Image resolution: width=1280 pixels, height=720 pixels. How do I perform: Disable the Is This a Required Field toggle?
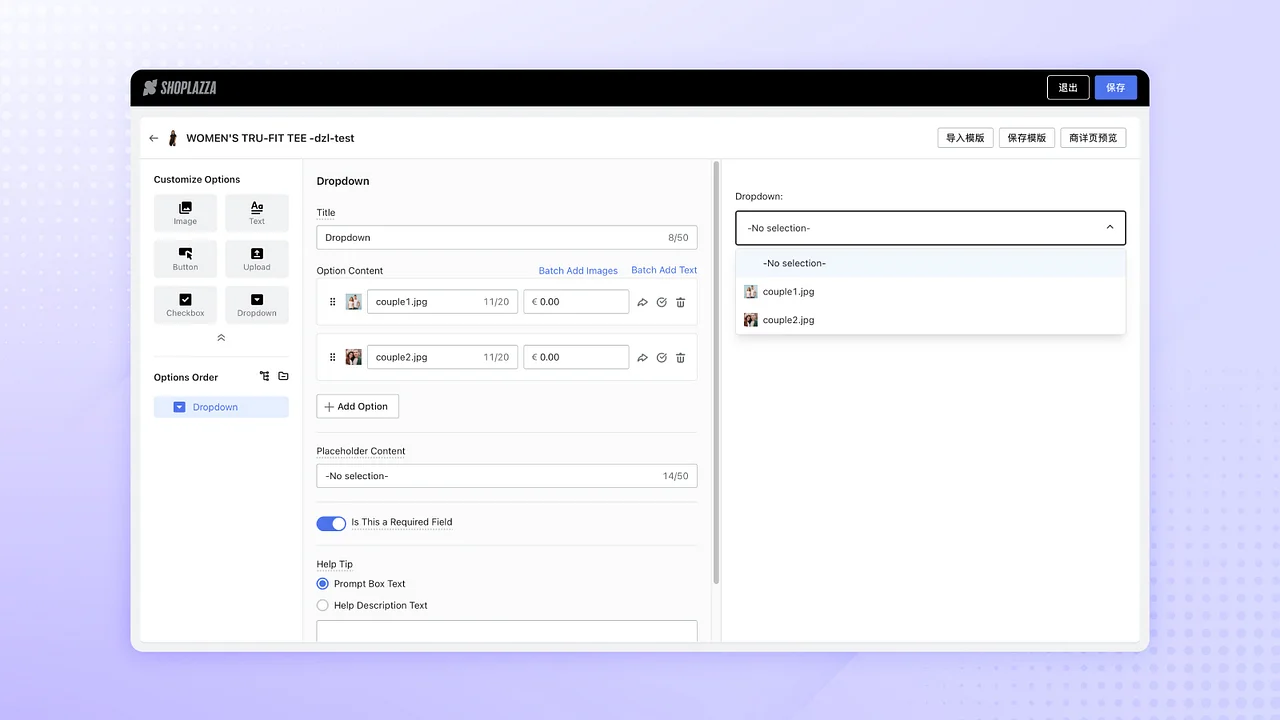[331, 523]
